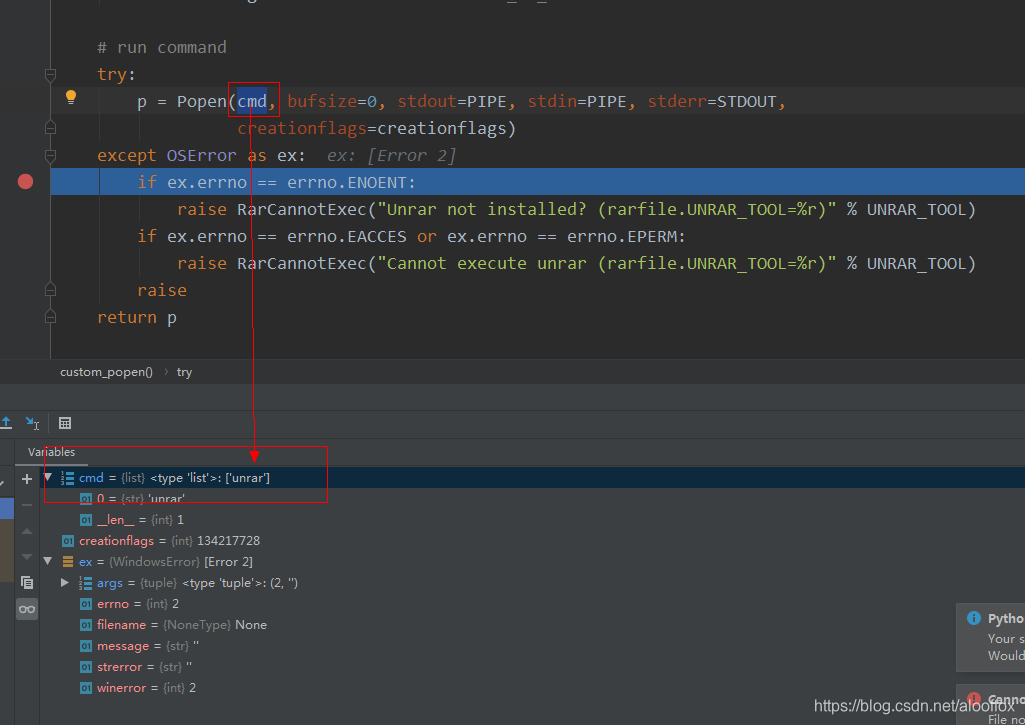
Task: Click the Remove Watch minus icon
Action: tap(27, 504)
